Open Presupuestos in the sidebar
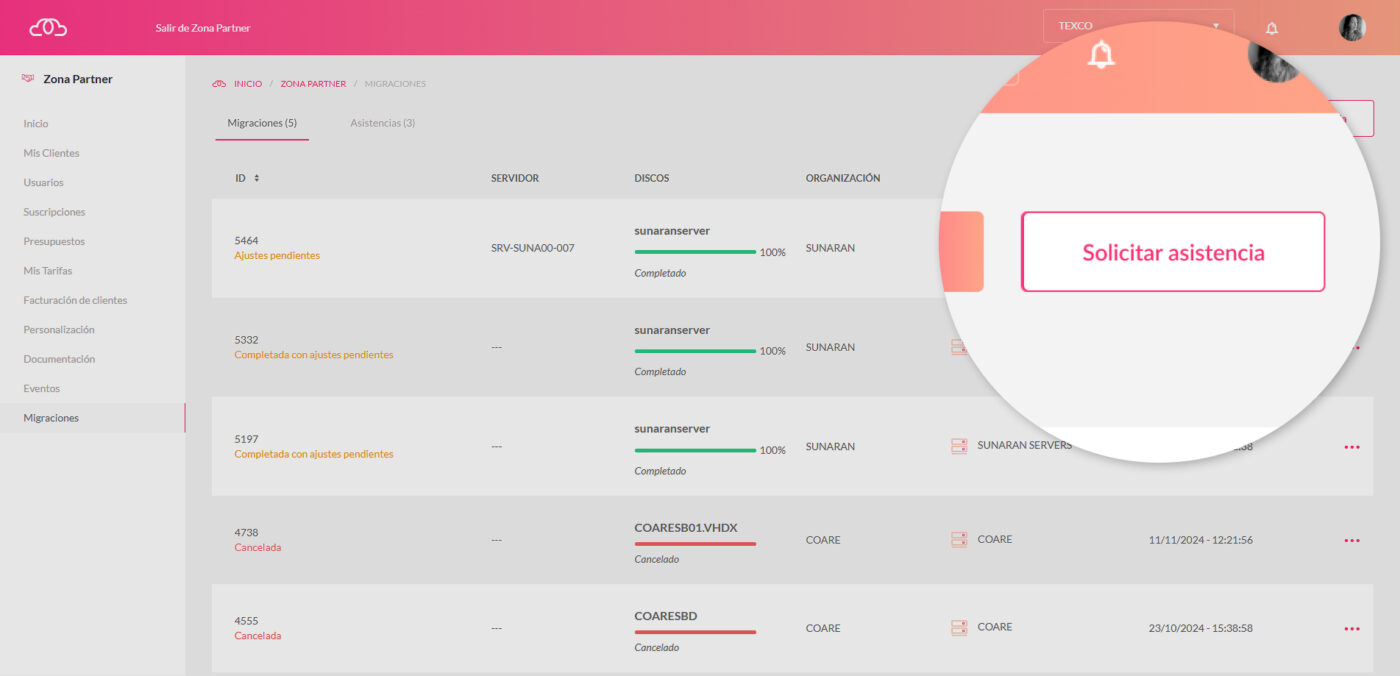 click(54, 241)
